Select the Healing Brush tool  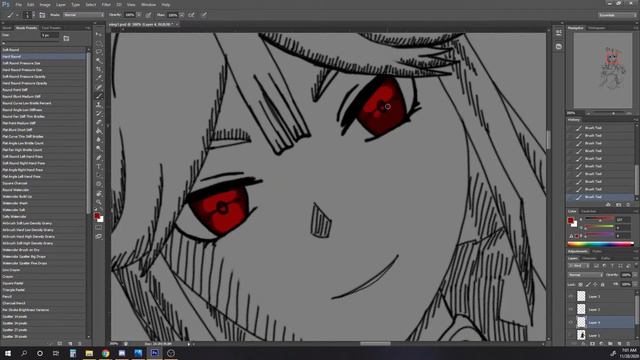[99, 87]
